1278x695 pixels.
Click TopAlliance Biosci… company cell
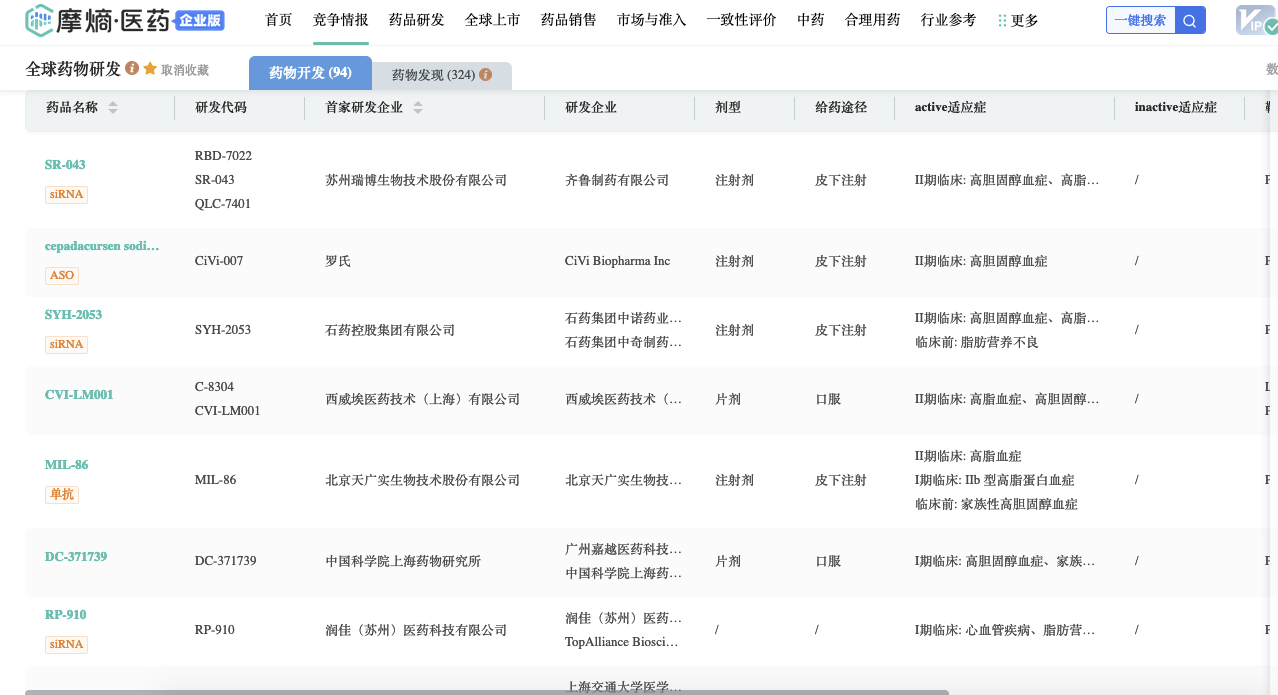tap(622, 642)
